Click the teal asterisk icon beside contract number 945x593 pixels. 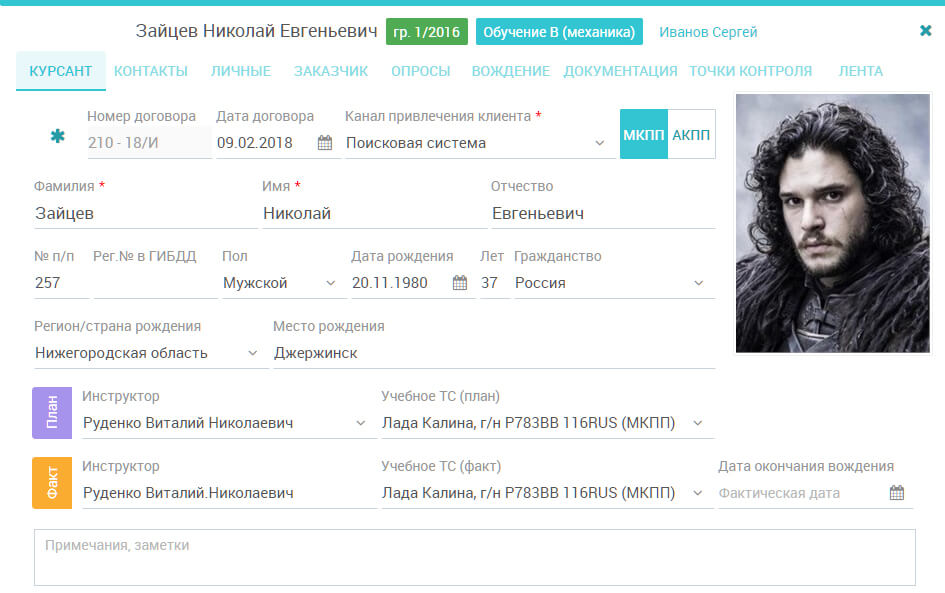[57, 136]
